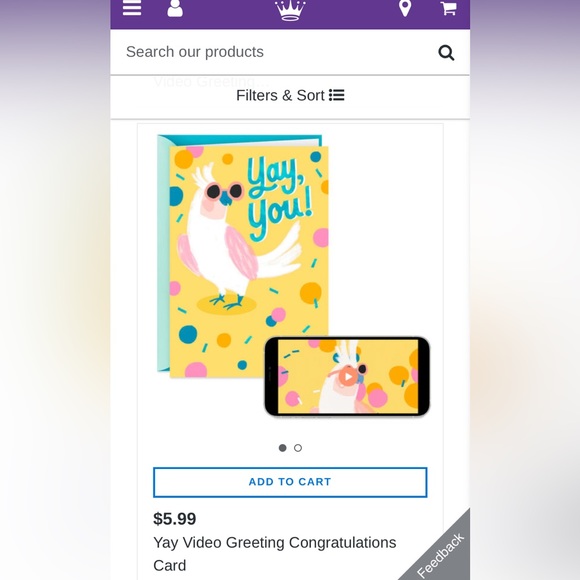580x580 pixels.
Task: Play the video preview on phone
Action: [x=347, y=377]
